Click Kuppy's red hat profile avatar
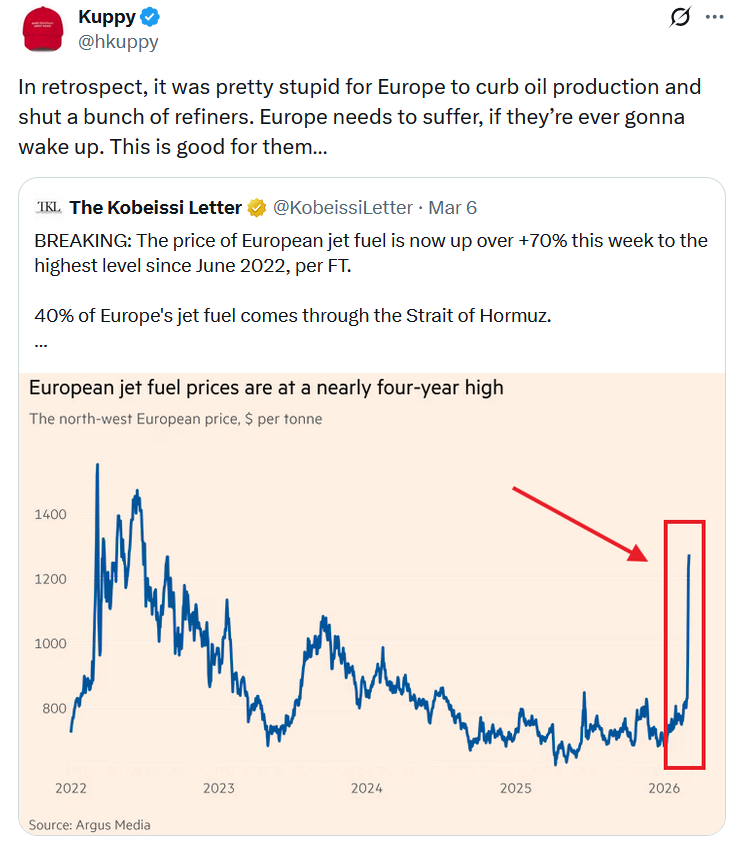The width and height of the screenshot is (742, 857). tap(44, 30)
